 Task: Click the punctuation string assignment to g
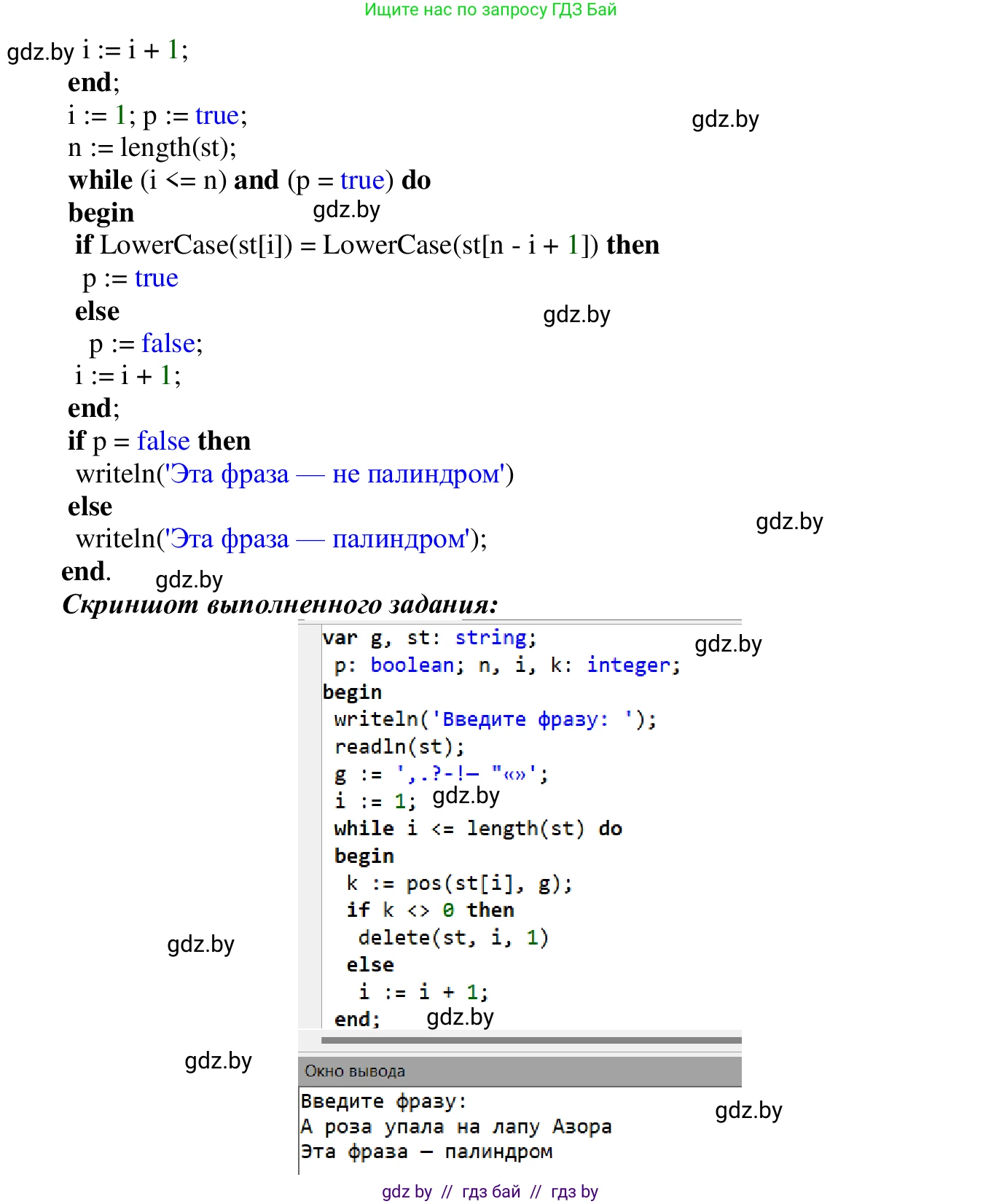[441, 773]
